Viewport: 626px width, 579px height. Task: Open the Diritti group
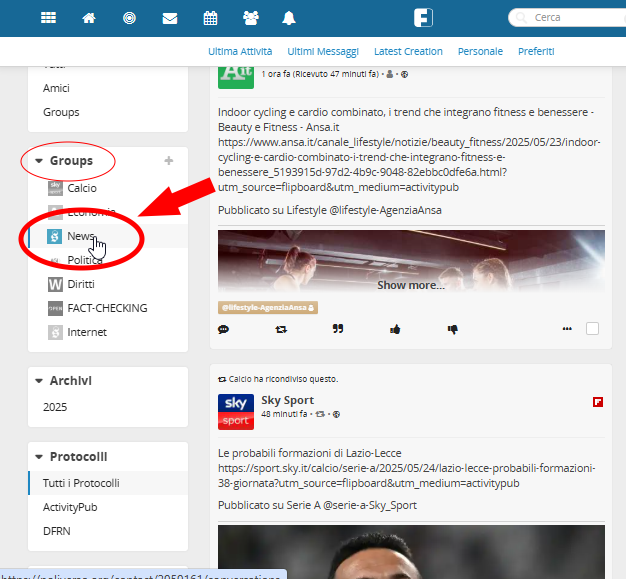[81, 284]
